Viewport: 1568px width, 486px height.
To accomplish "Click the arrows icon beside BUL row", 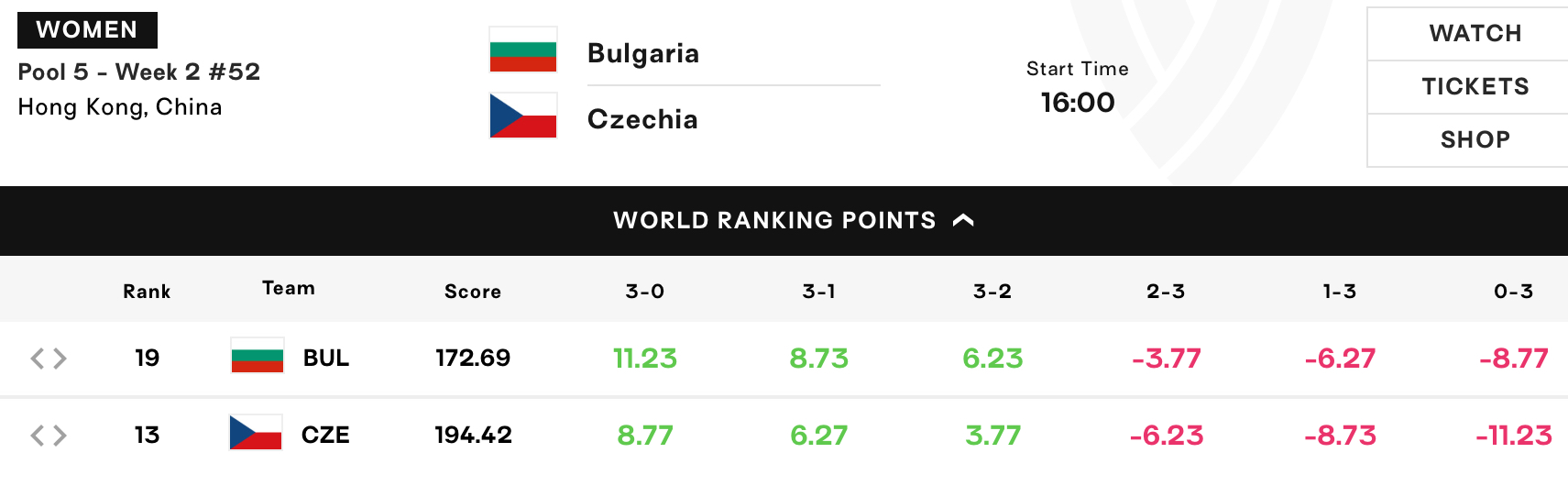I will tap(49, 358).
